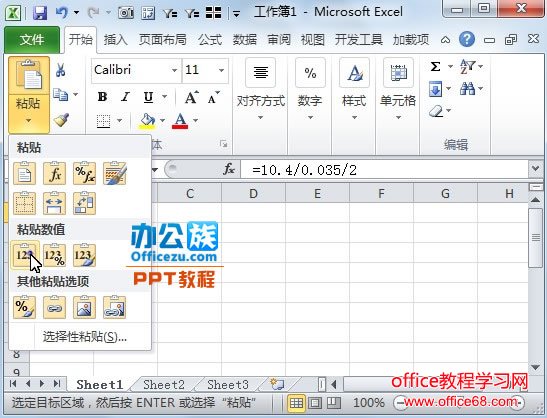The width and height of the screenshot is (547, 418).
Task: Toggle Underline formatting
Action: pos(149,97)
